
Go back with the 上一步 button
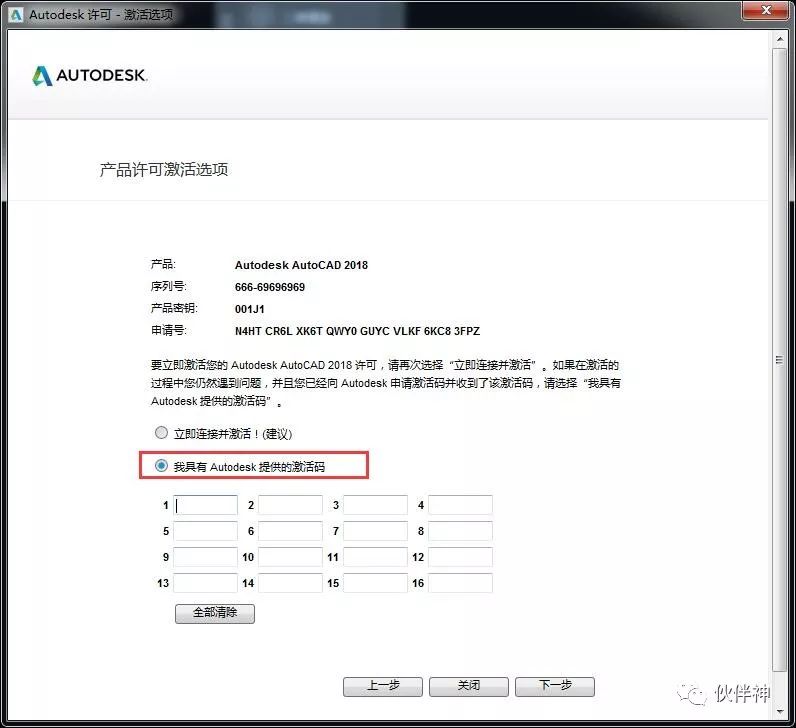(383, 686)
